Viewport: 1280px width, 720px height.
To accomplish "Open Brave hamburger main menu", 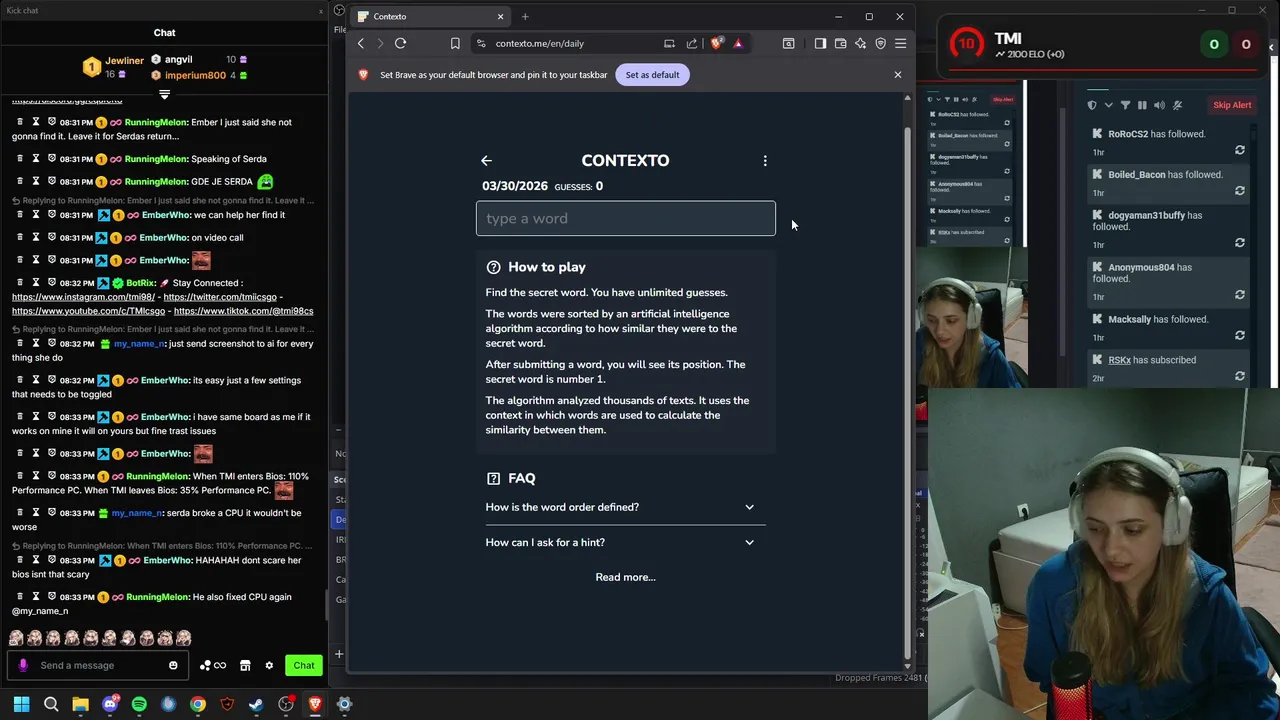I will click(x=900, y=43).
